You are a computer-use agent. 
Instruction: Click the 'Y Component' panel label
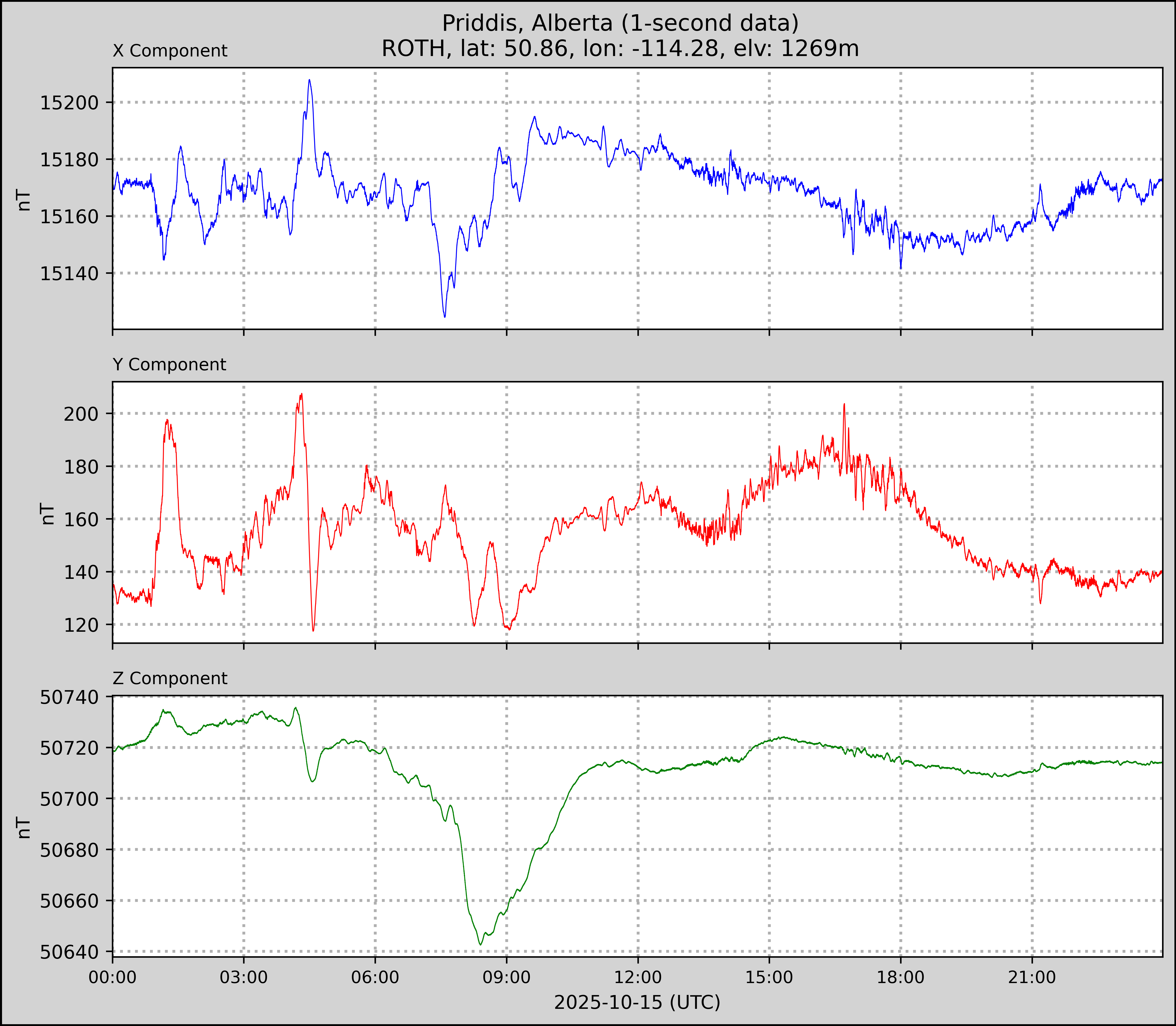[x=169, y=365]
